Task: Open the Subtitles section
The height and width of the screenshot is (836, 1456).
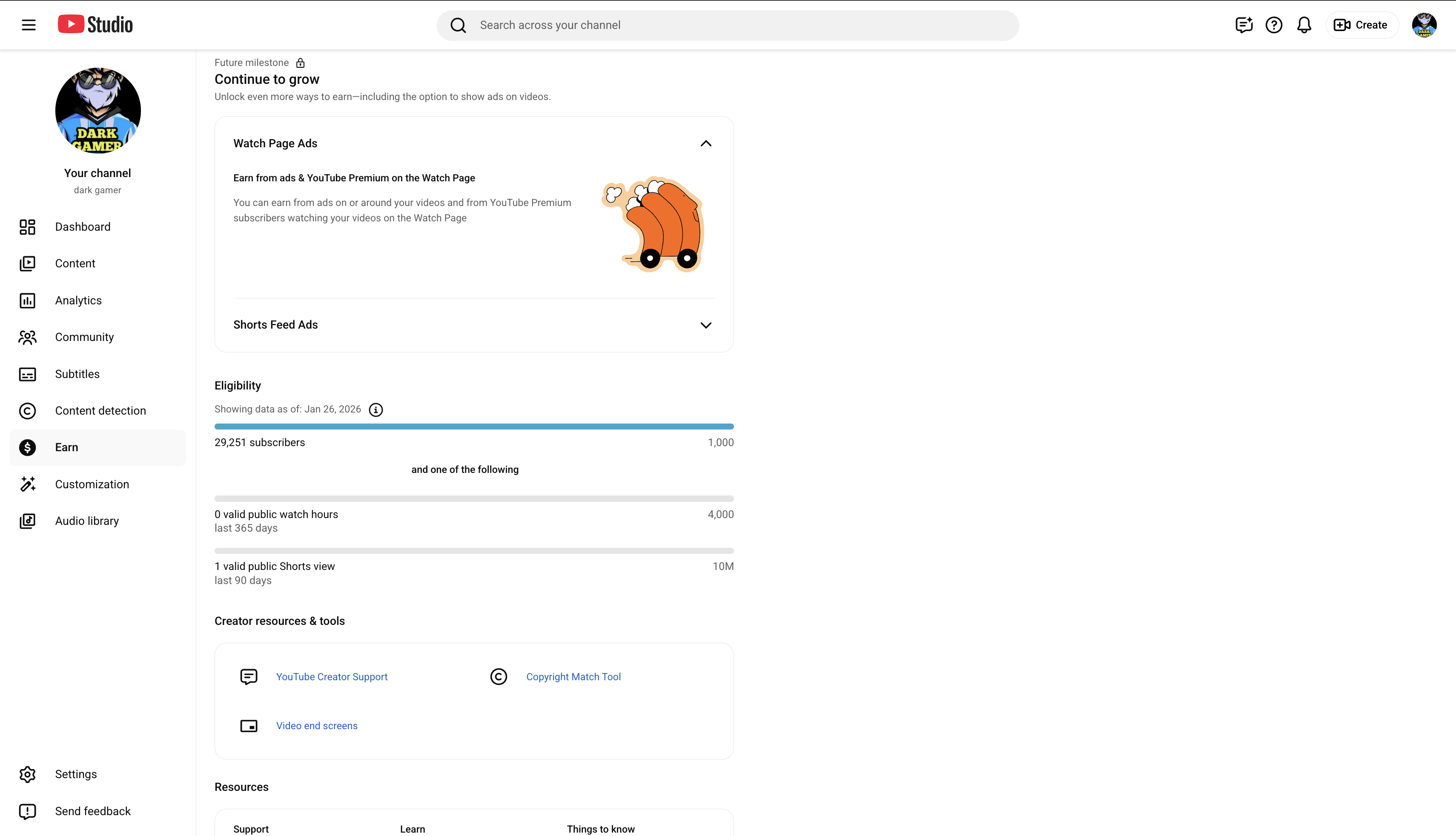Action: (x=97, y=374)
